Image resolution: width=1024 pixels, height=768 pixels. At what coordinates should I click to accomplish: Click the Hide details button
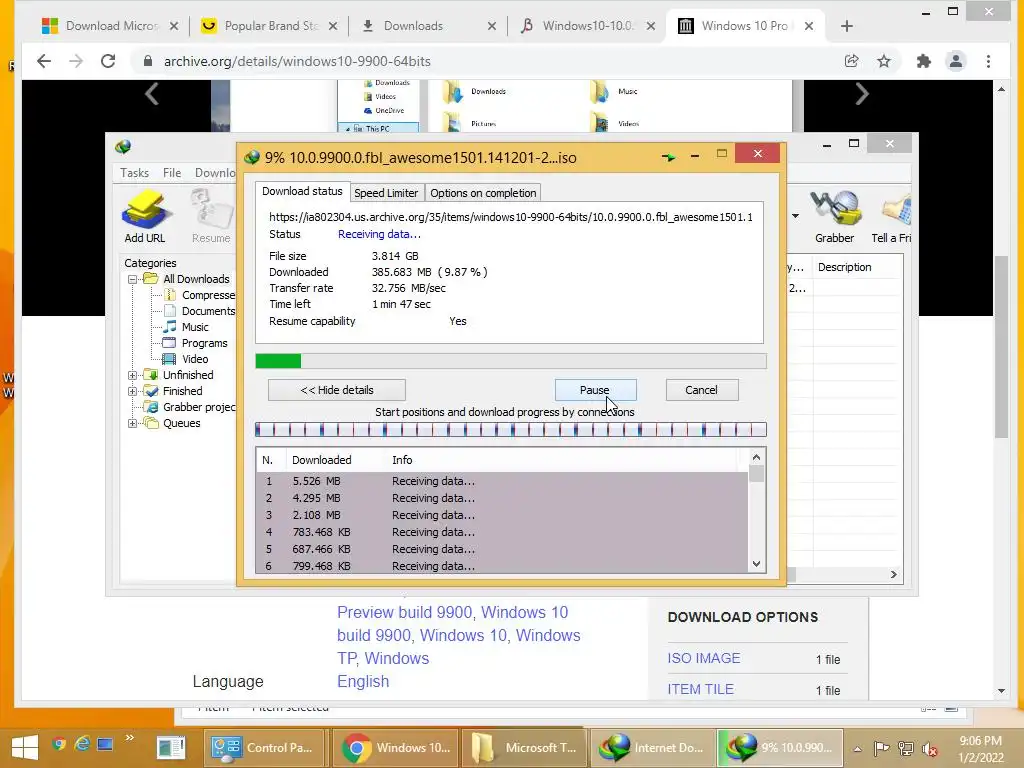coord(337,390)
